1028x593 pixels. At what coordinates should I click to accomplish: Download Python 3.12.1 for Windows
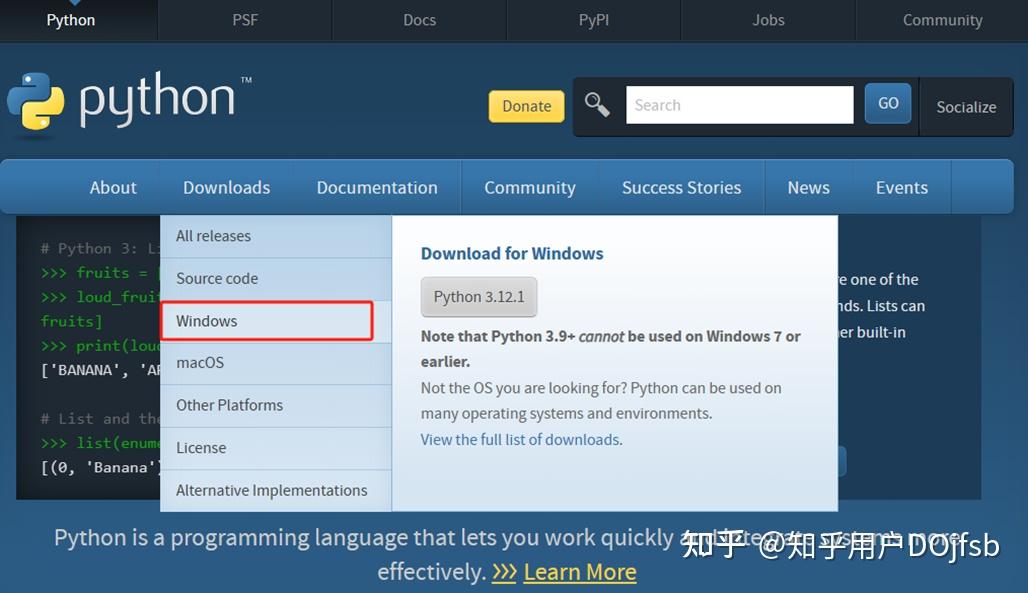point(478,296)
